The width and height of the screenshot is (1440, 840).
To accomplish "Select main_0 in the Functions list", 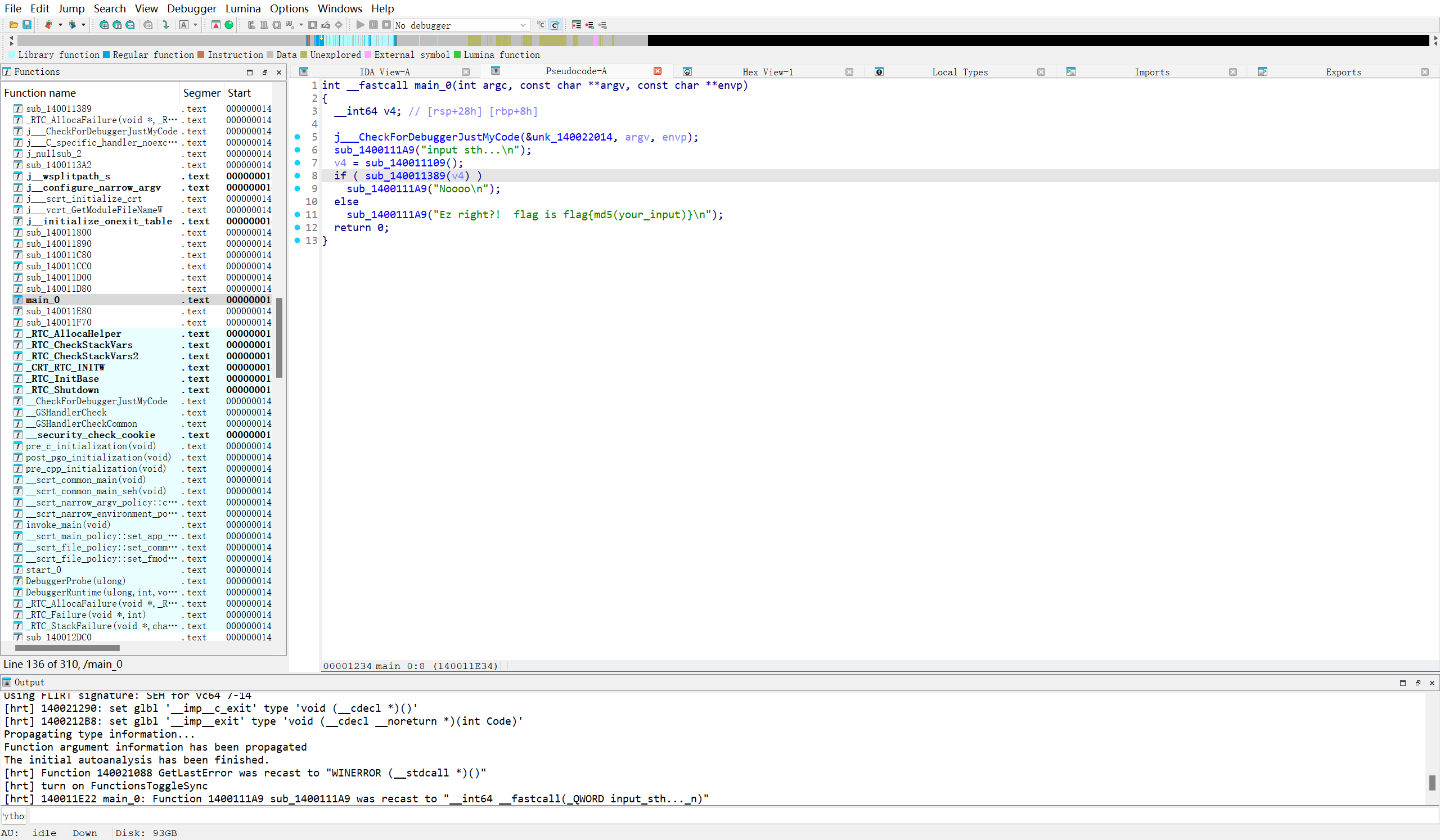I will [43, 300].
